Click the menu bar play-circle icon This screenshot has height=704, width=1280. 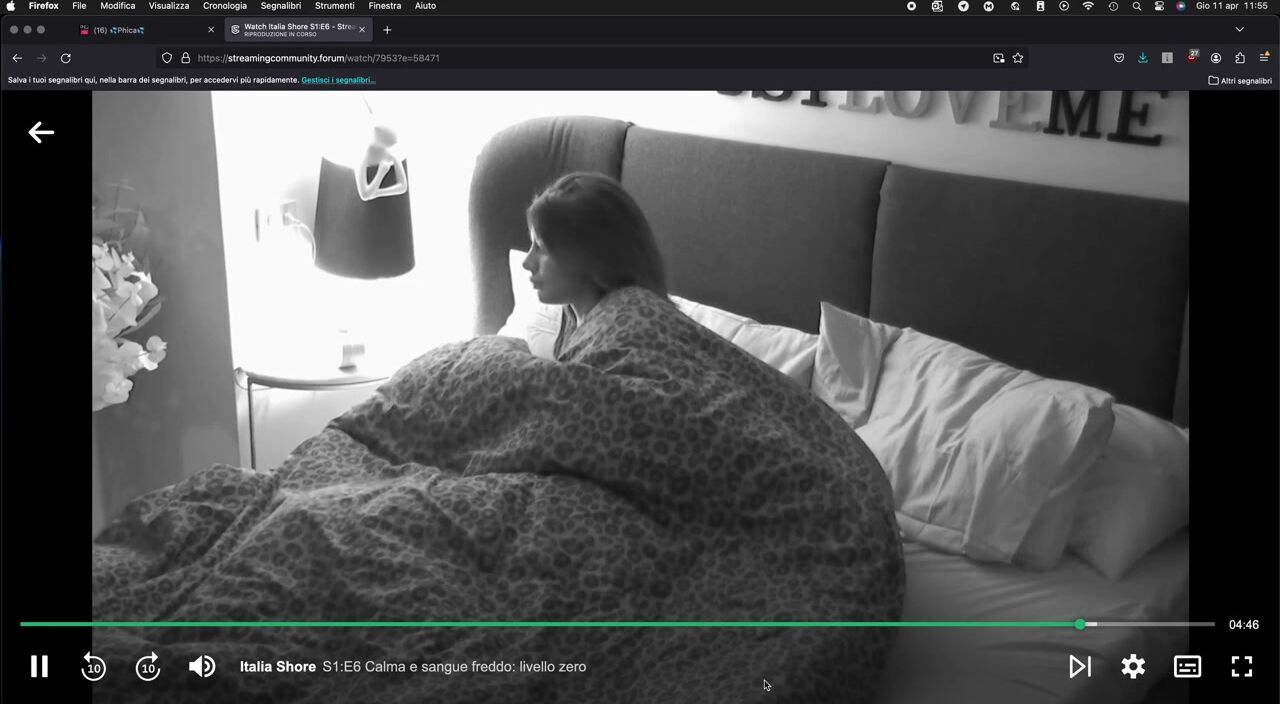(1064, 6)
